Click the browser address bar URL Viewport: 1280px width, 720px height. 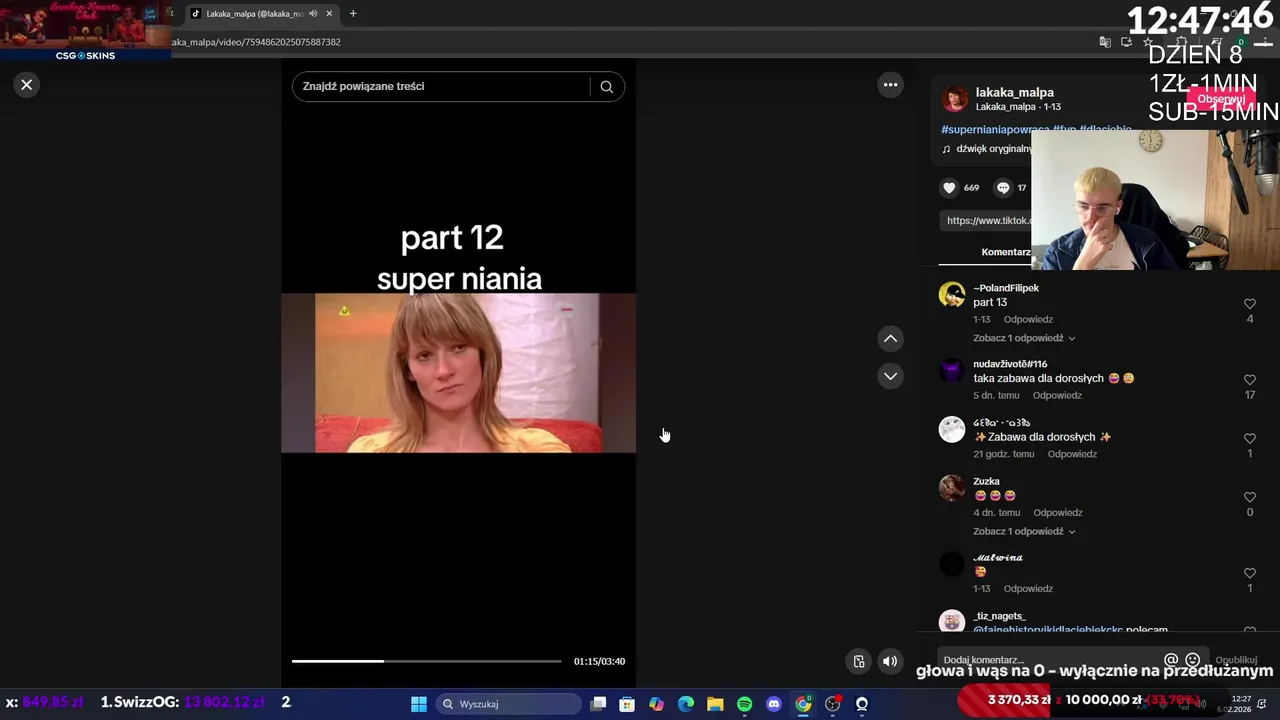click(257, 43)
